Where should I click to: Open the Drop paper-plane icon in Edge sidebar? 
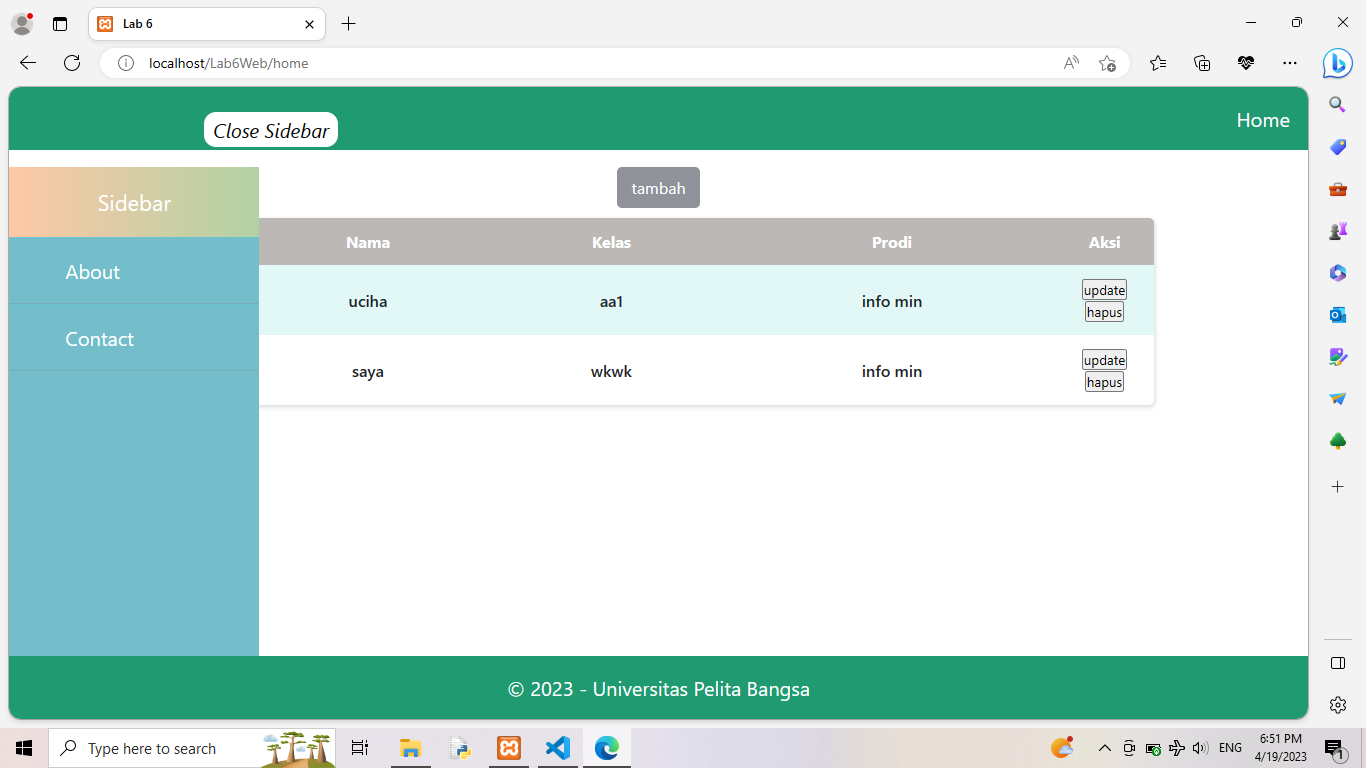pos(1337,397)
